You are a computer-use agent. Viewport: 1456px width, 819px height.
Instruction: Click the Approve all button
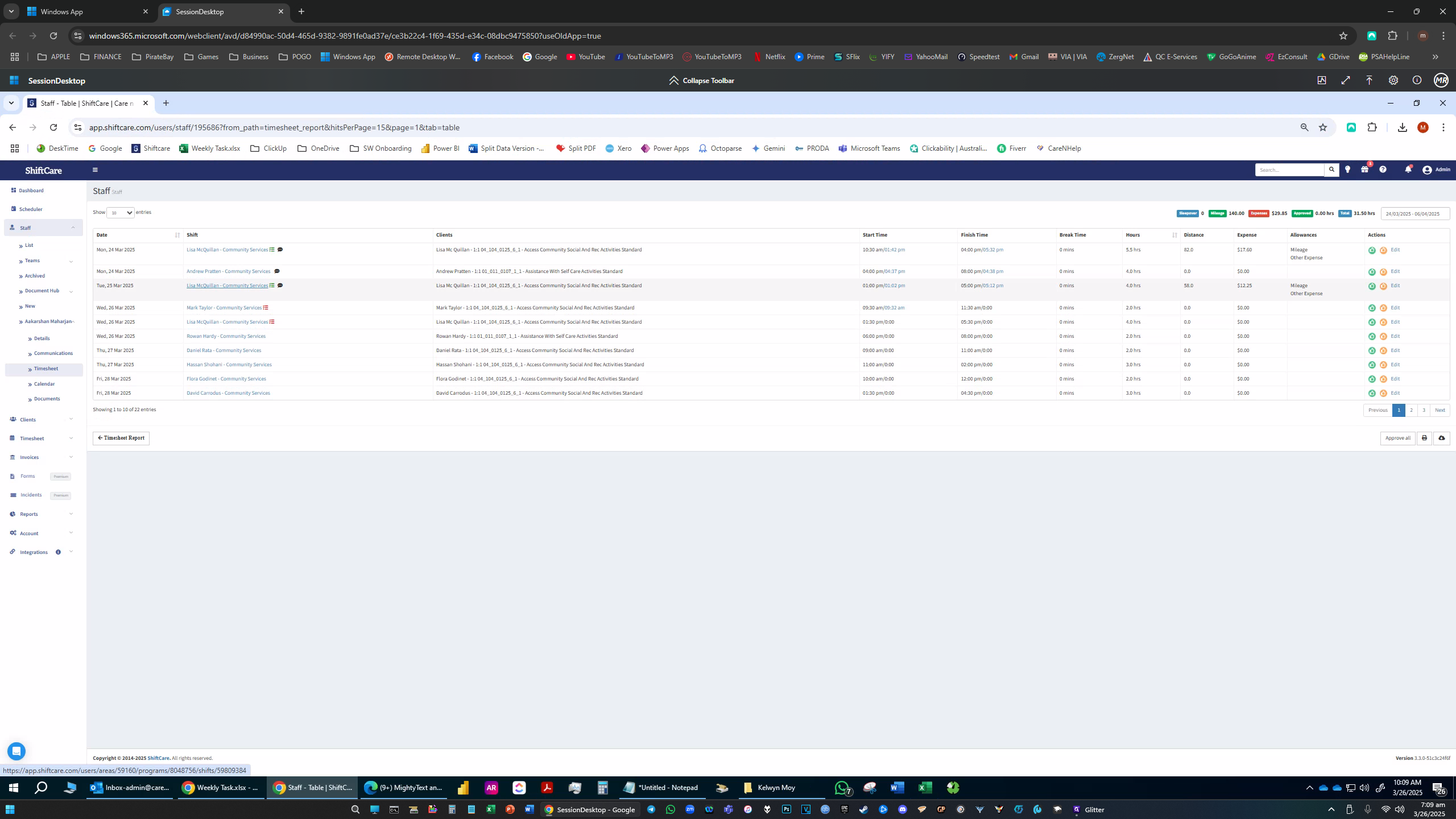pos(1397,438)
